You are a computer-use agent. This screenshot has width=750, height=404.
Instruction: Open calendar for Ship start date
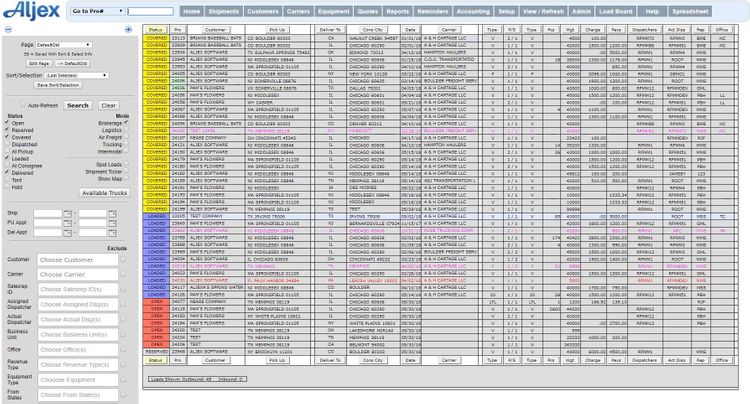(x=67, y=214)
